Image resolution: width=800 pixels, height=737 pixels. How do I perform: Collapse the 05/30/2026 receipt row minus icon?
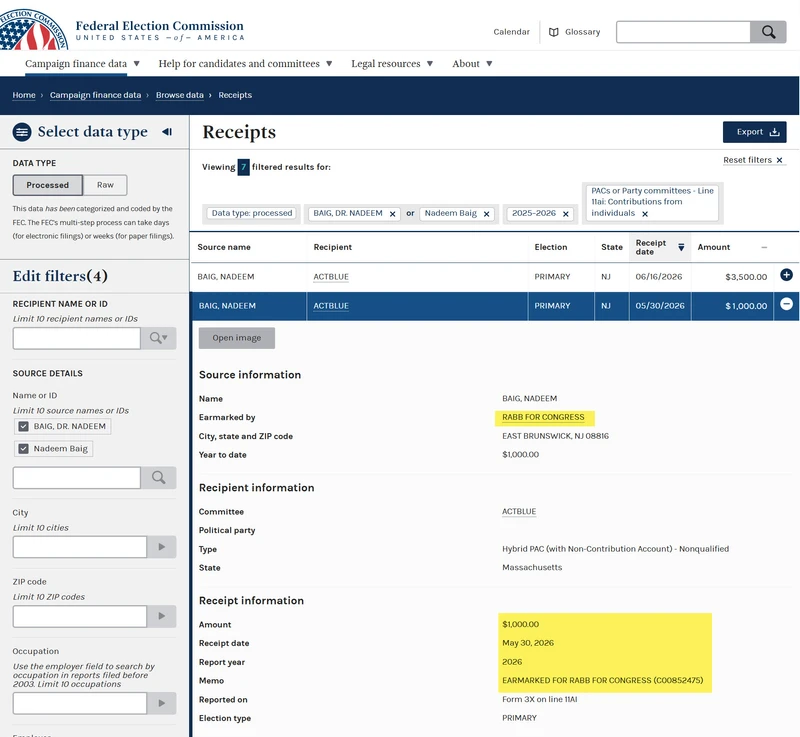(786, 304)
